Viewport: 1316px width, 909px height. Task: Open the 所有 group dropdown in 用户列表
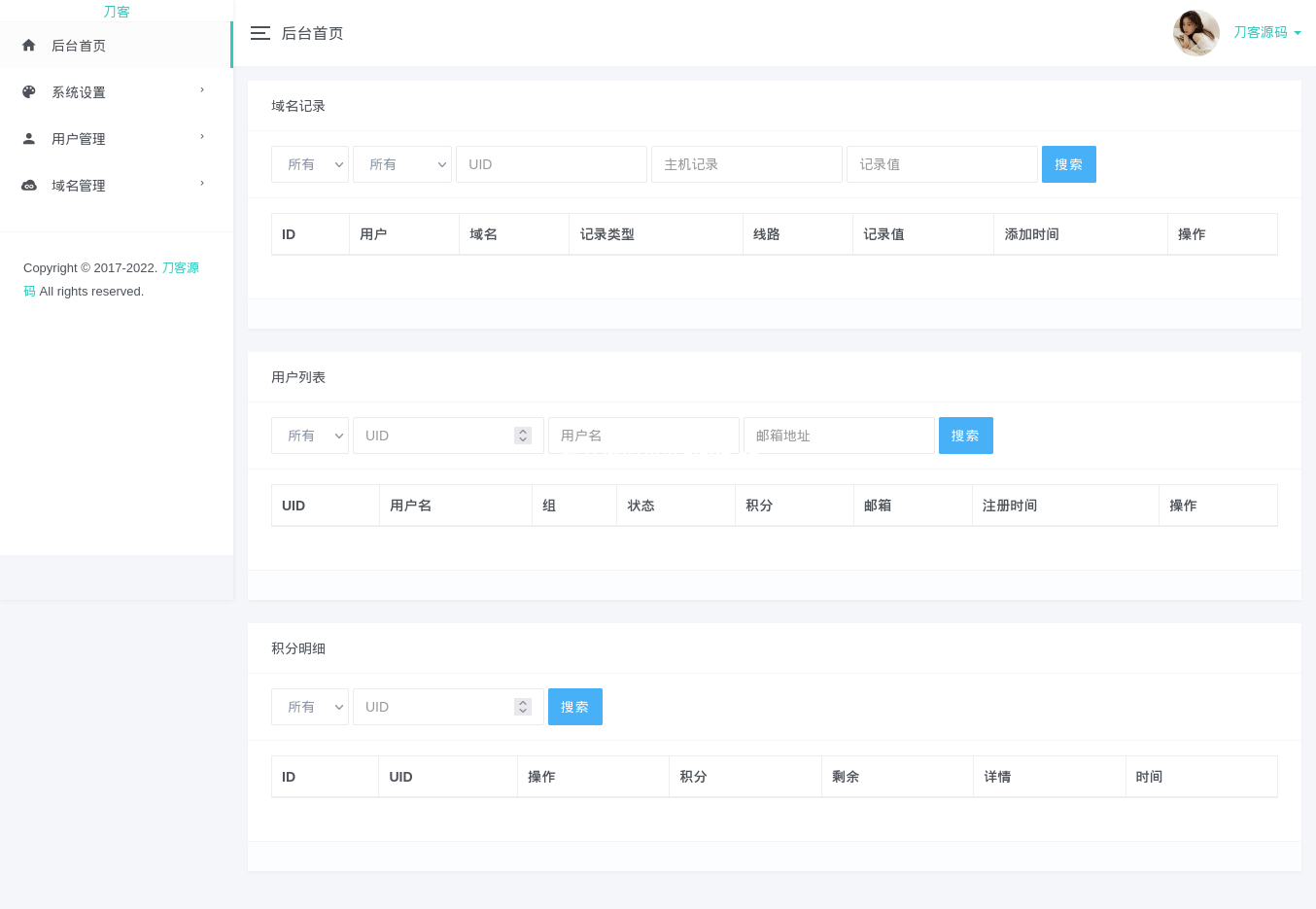pos(309,436)
